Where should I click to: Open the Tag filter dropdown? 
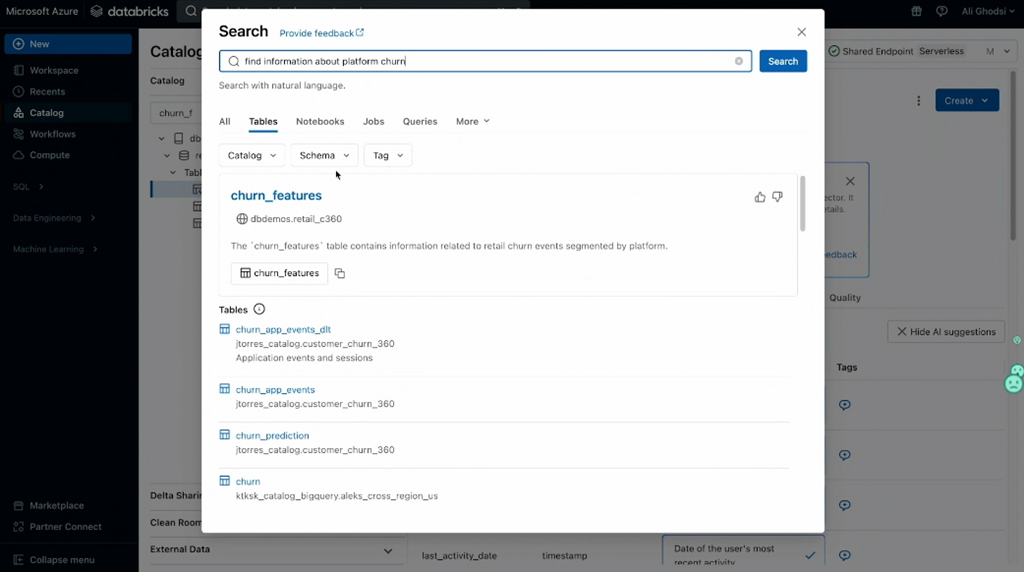coord(388,155)
